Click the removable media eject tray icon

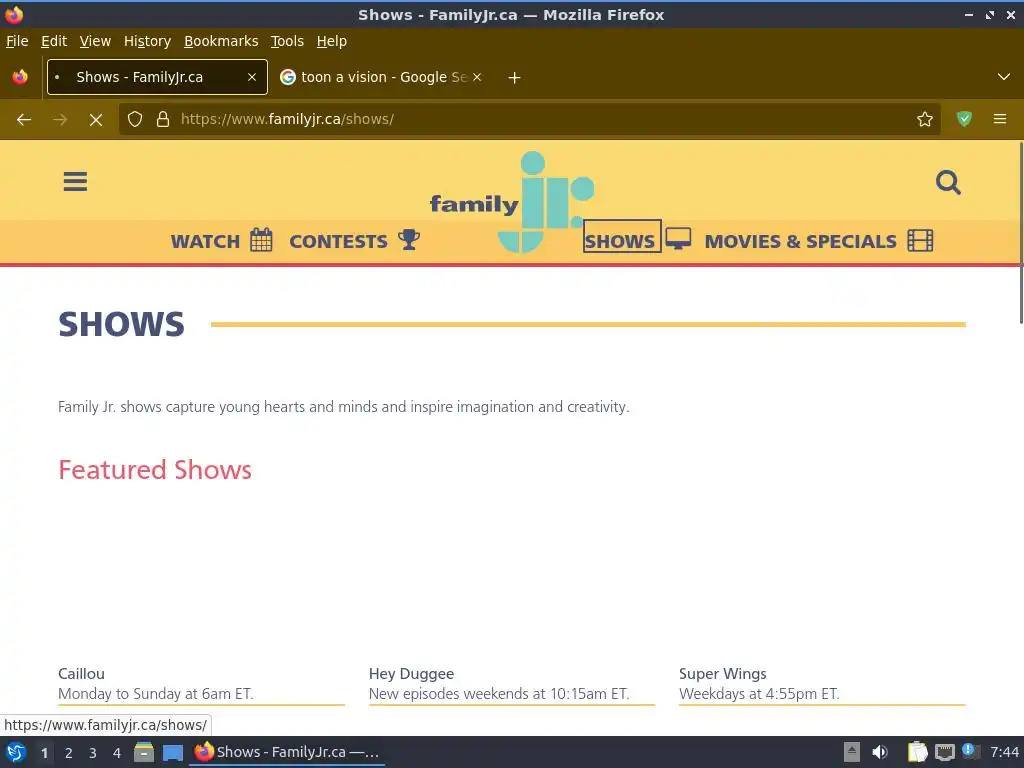click(852, 752)
